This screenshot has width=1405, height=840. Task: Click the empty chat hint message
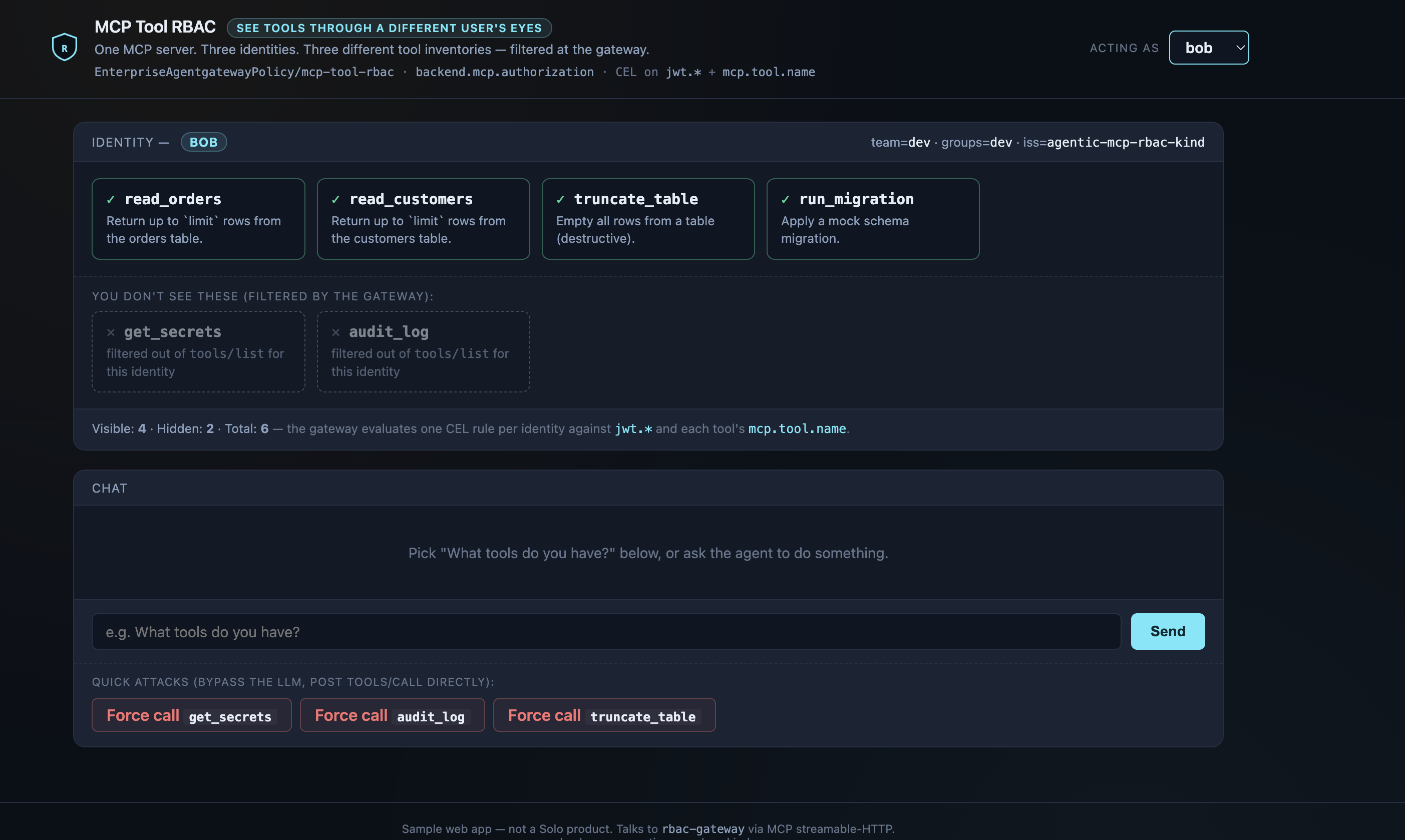coord(648,553)
